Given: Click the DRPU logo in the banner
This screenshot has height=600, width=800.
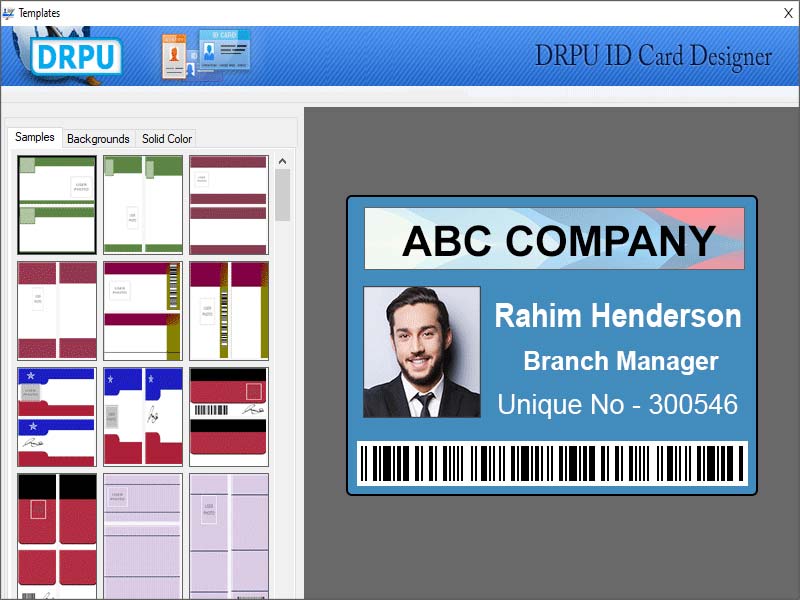Looking at the screenshot, I should click(x=75, y=56).
